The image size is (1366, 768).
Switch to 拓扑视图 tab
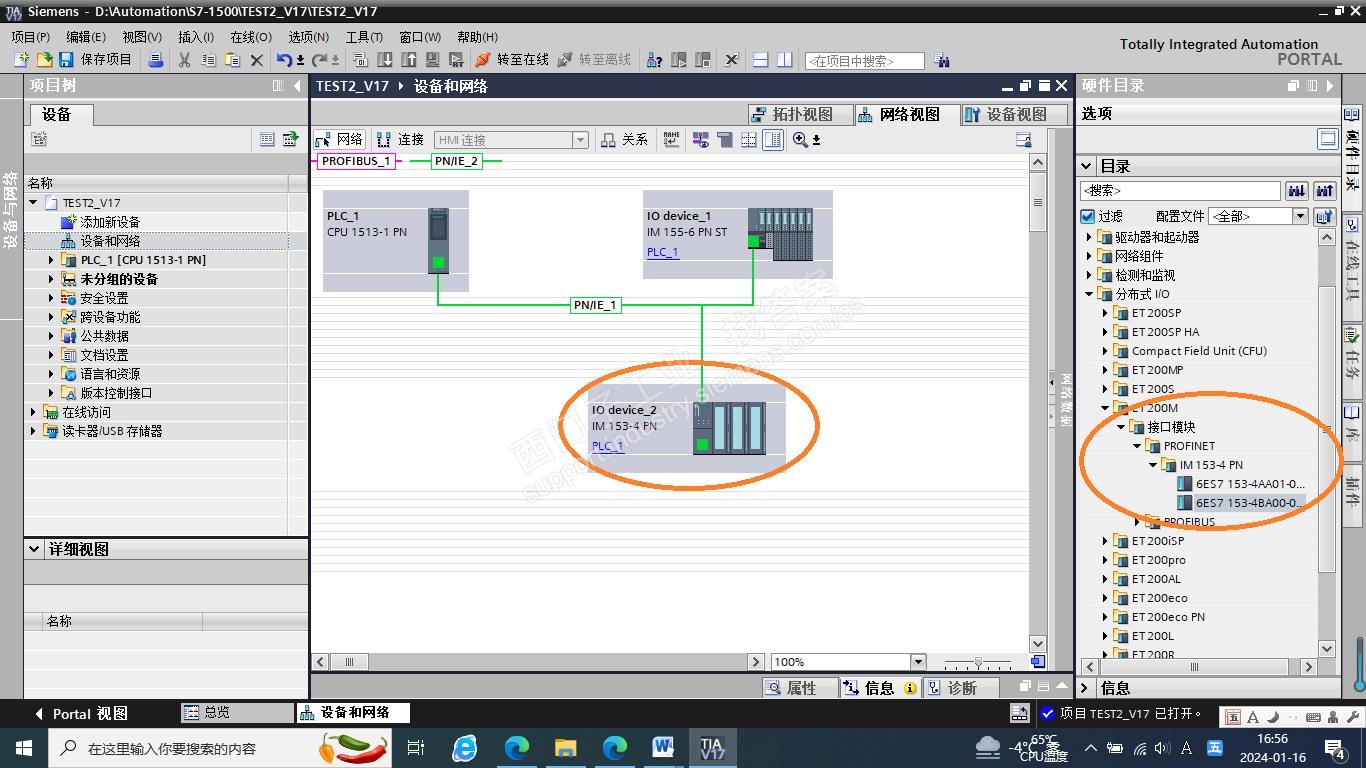click(x=802, y=114)
